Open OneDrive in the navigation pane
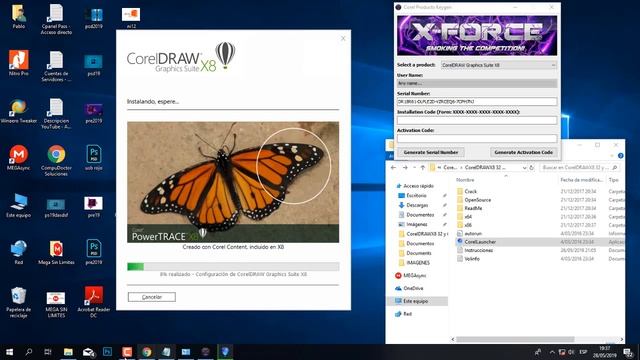Screen dimensions: 640x360 413,288
